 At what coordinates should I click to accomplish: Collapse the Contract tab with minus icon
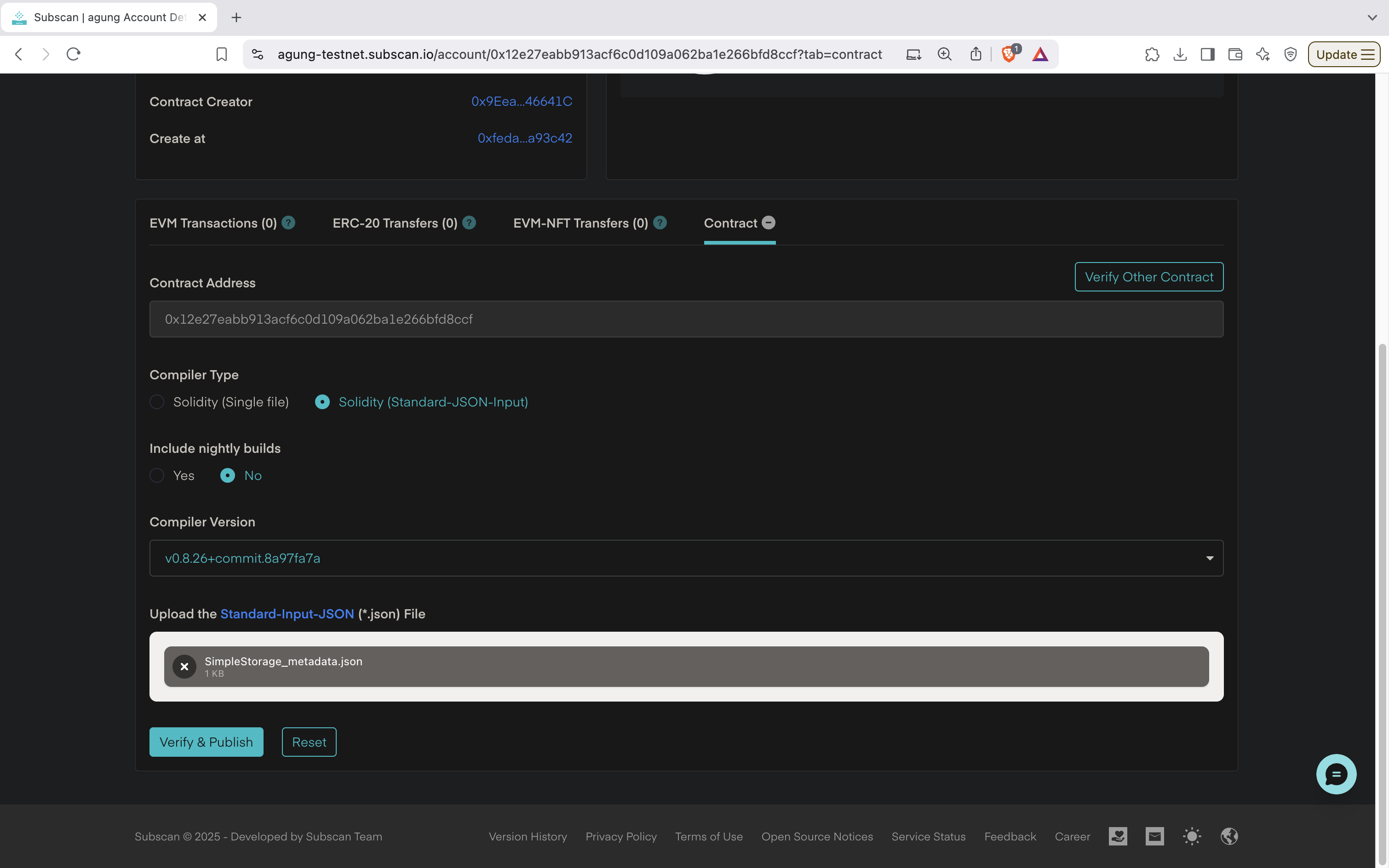pyautogui.click(x=768, y=223)
